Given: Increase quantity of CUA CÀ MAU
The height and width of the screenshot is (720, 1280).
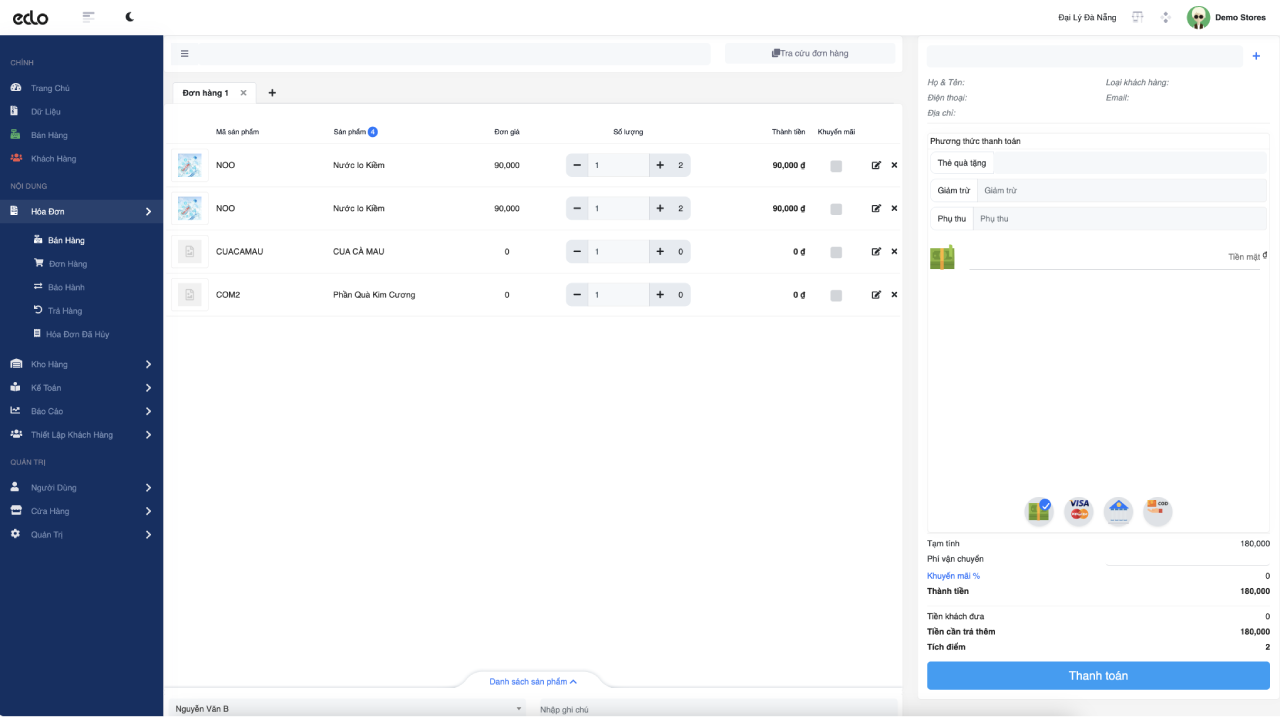Looking at the screenshot, I should pos(660,252).
